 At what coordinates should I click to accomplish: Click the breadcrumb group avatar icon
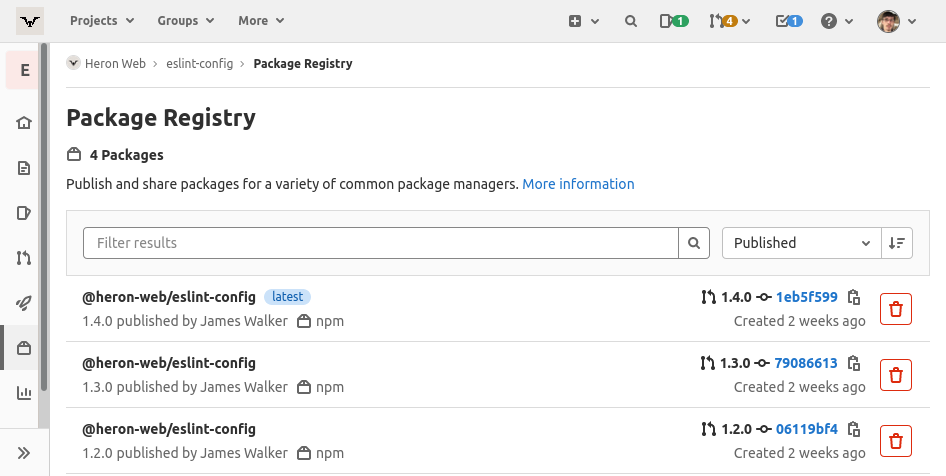pyautogui.click(x=74, y=63)
